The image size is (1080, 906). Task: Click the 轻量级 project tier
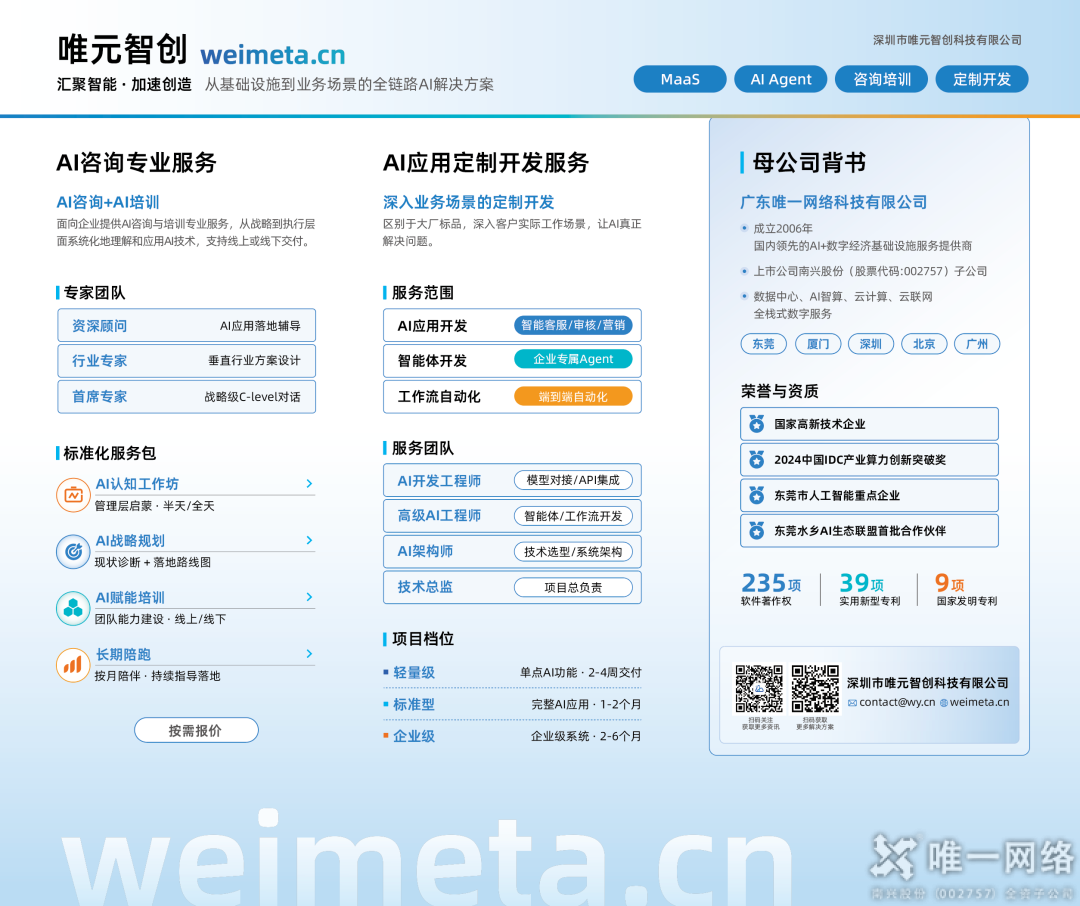[x=414, y=672]
